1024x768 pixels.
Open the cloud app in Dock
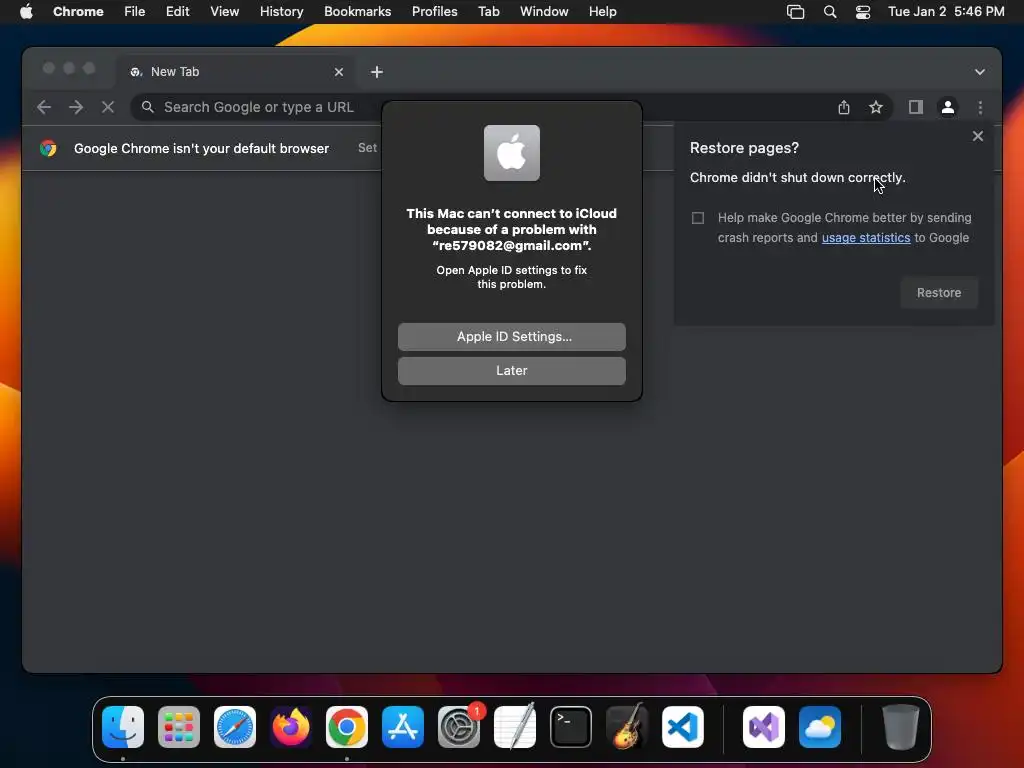(820, 727)
